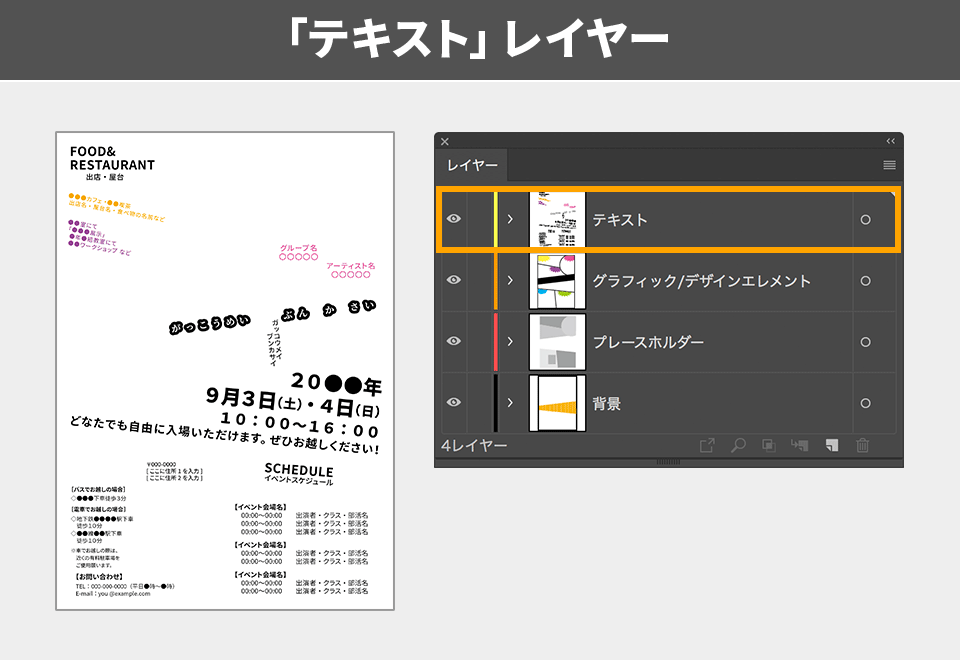Click the delete layer trash icon
Screen dimensions: 960x660
(x=863, y=445)
